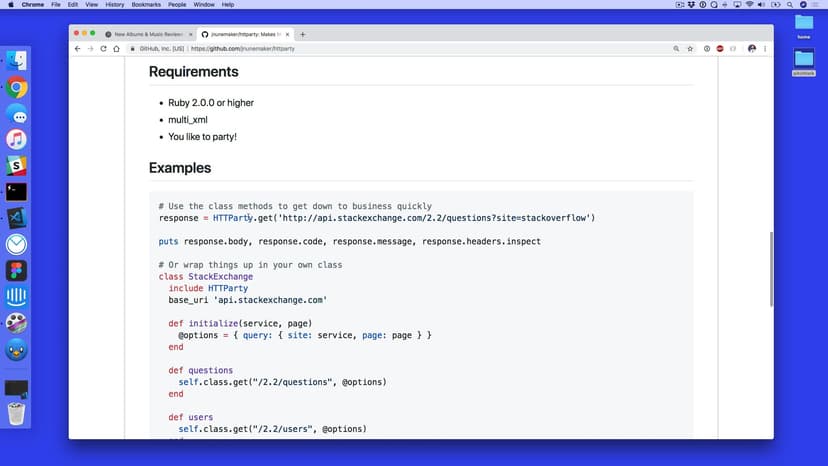
Task: Open iTunes music app in dock
Action: tap(16, 140)
